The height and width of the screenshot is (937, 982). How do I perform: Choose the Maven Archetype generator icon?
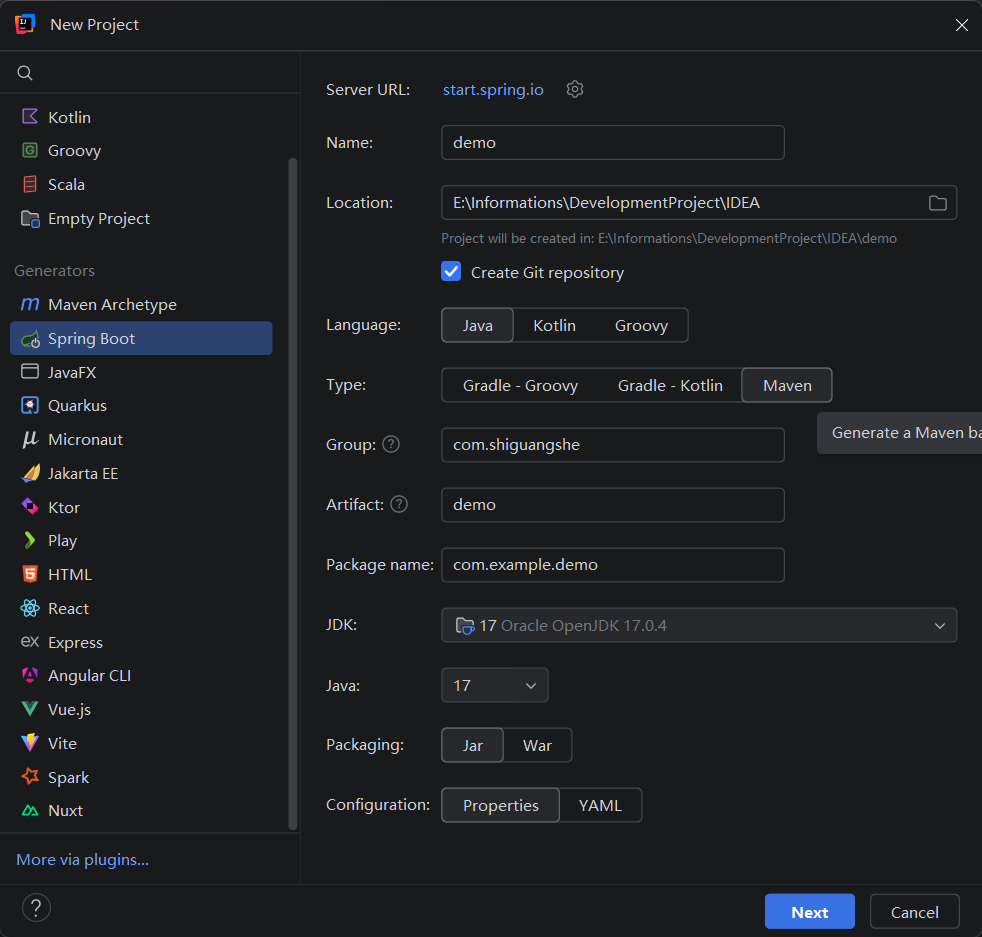point(29,304)
